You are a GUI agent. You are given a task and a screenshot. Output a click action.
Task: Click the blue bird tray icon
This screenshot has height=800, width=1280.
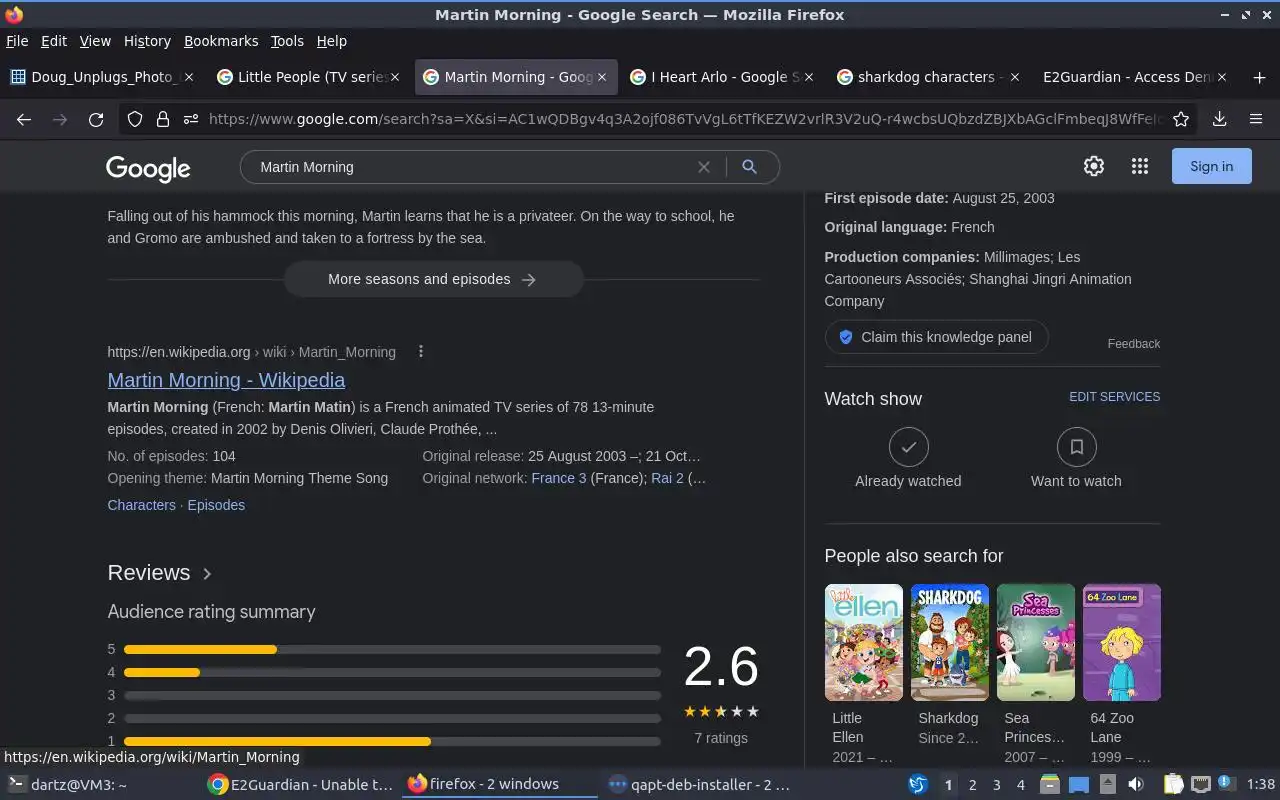(x=918, y=785)
